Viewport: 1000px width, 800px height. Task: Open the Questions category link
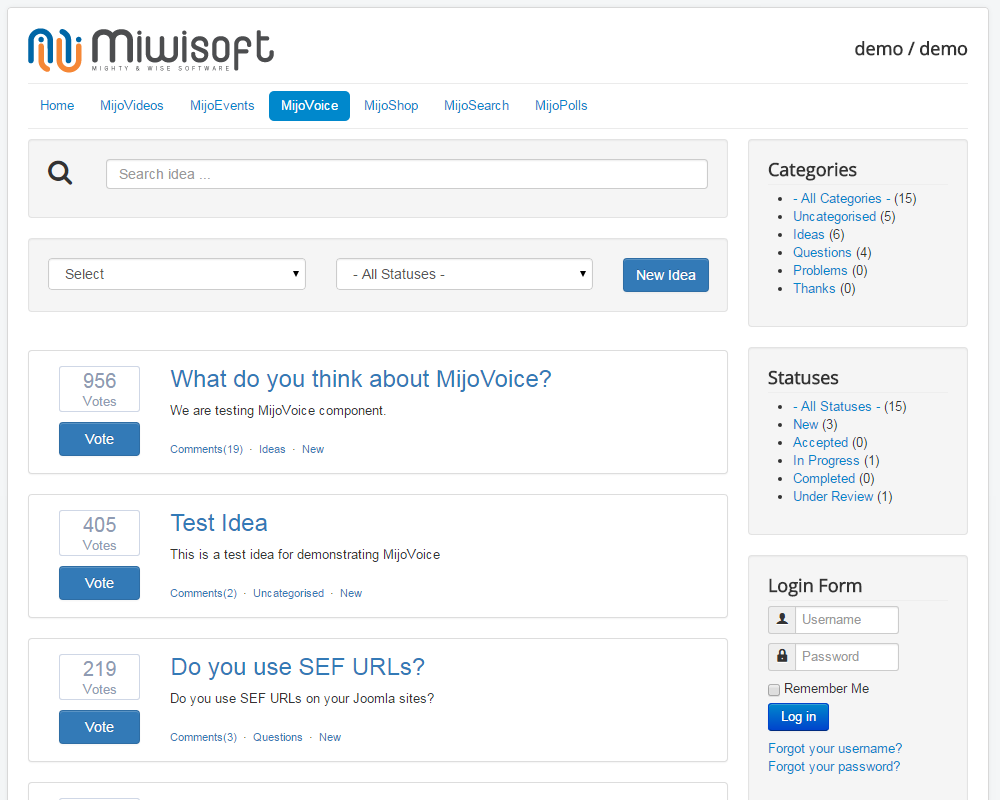point(822,252)
